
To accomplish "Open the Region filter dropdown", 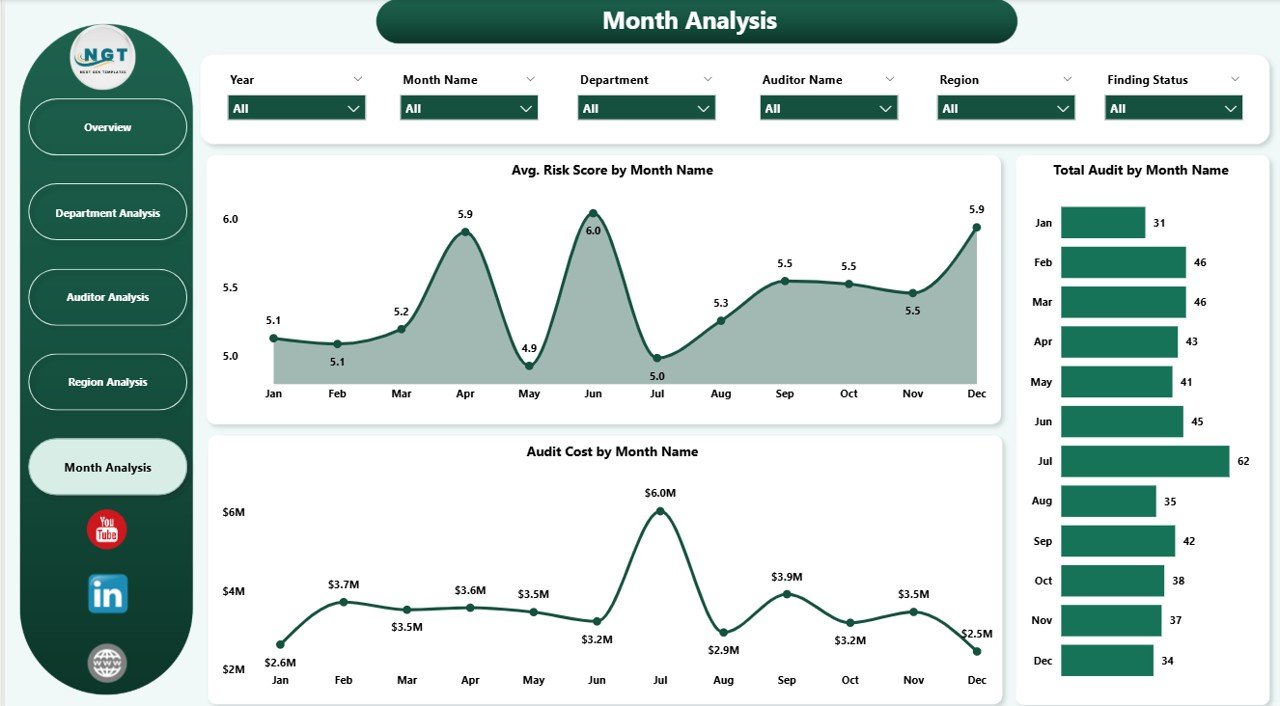I will pyautogui.click(x=1005, y=107).
